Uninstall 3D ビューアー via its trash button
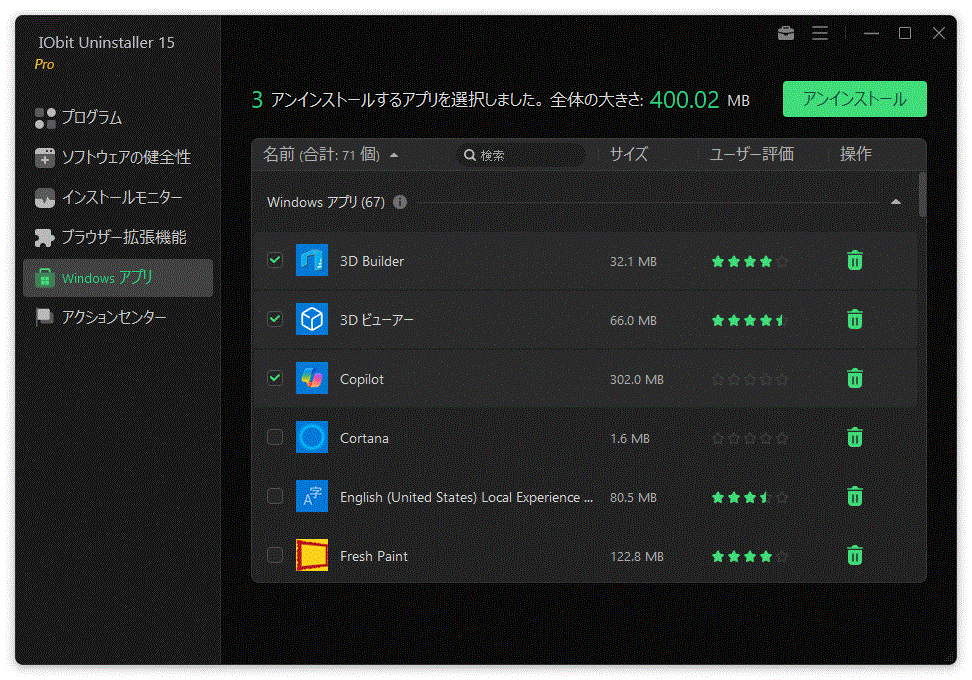The height and width of the screenshot is (680, 972). click(854, 319)
